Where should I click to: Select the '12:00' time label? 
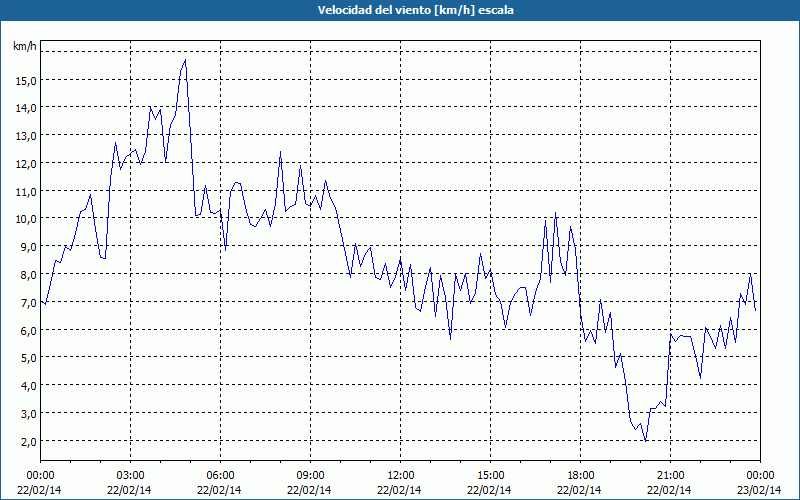pos(401,476)
